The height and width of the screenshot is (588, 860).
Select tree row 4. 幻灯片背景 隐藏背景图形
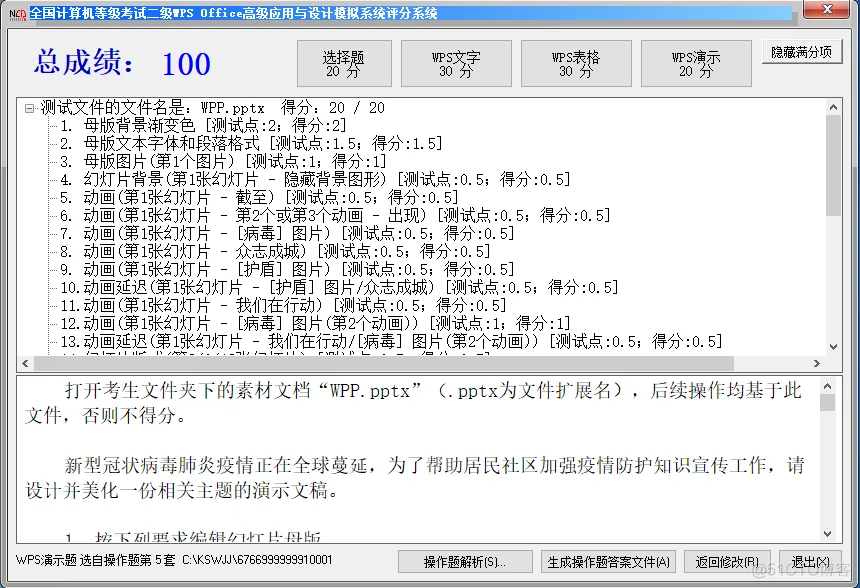[315, 180]
